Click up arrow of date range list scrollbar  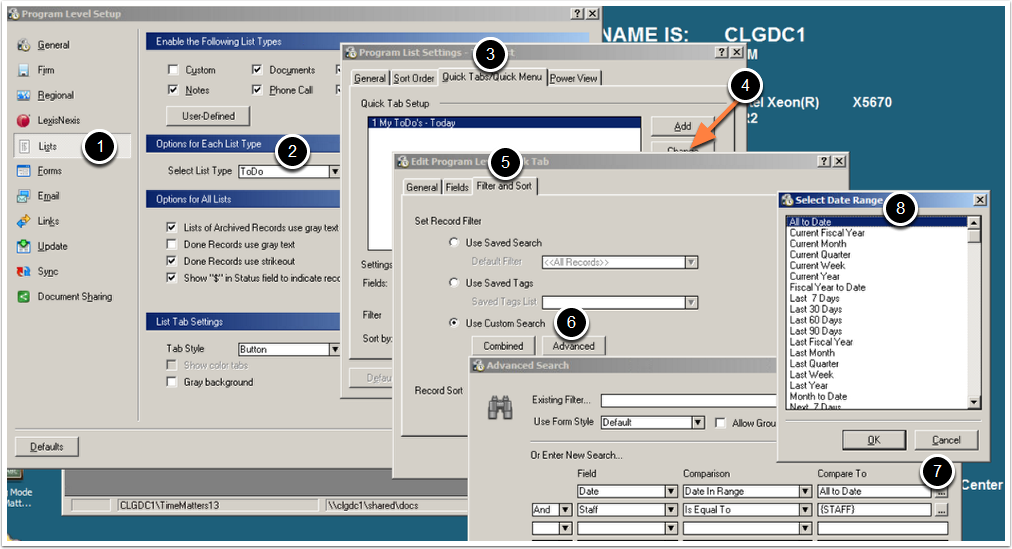click(x=974, y=223)
